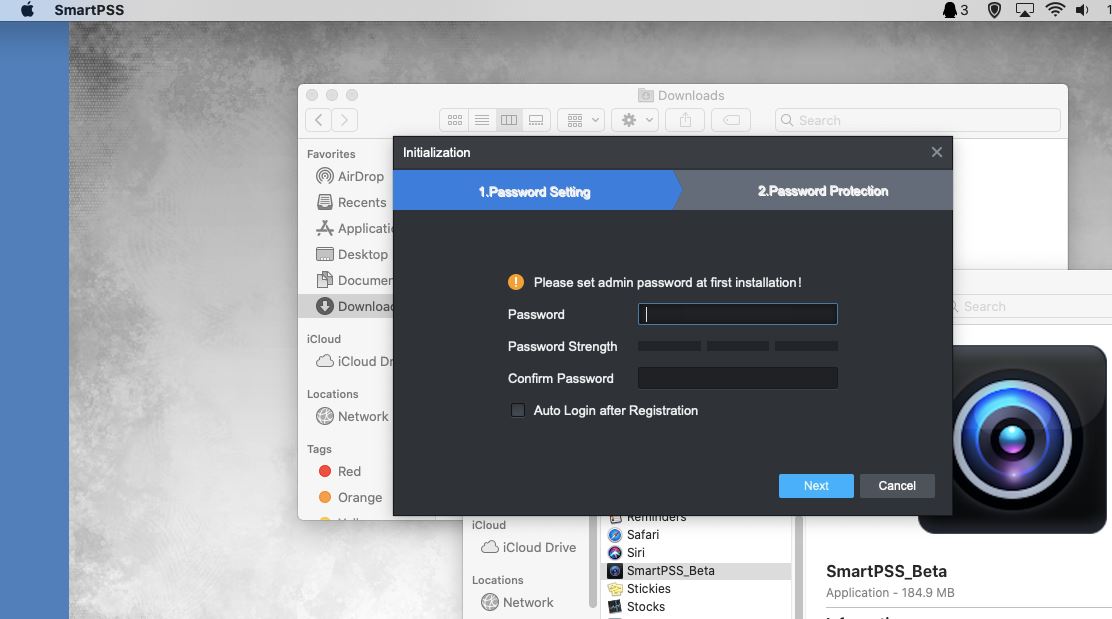1112x619 pixels.
Task: Select the Orange tag in sidebar
Action: 351,497
